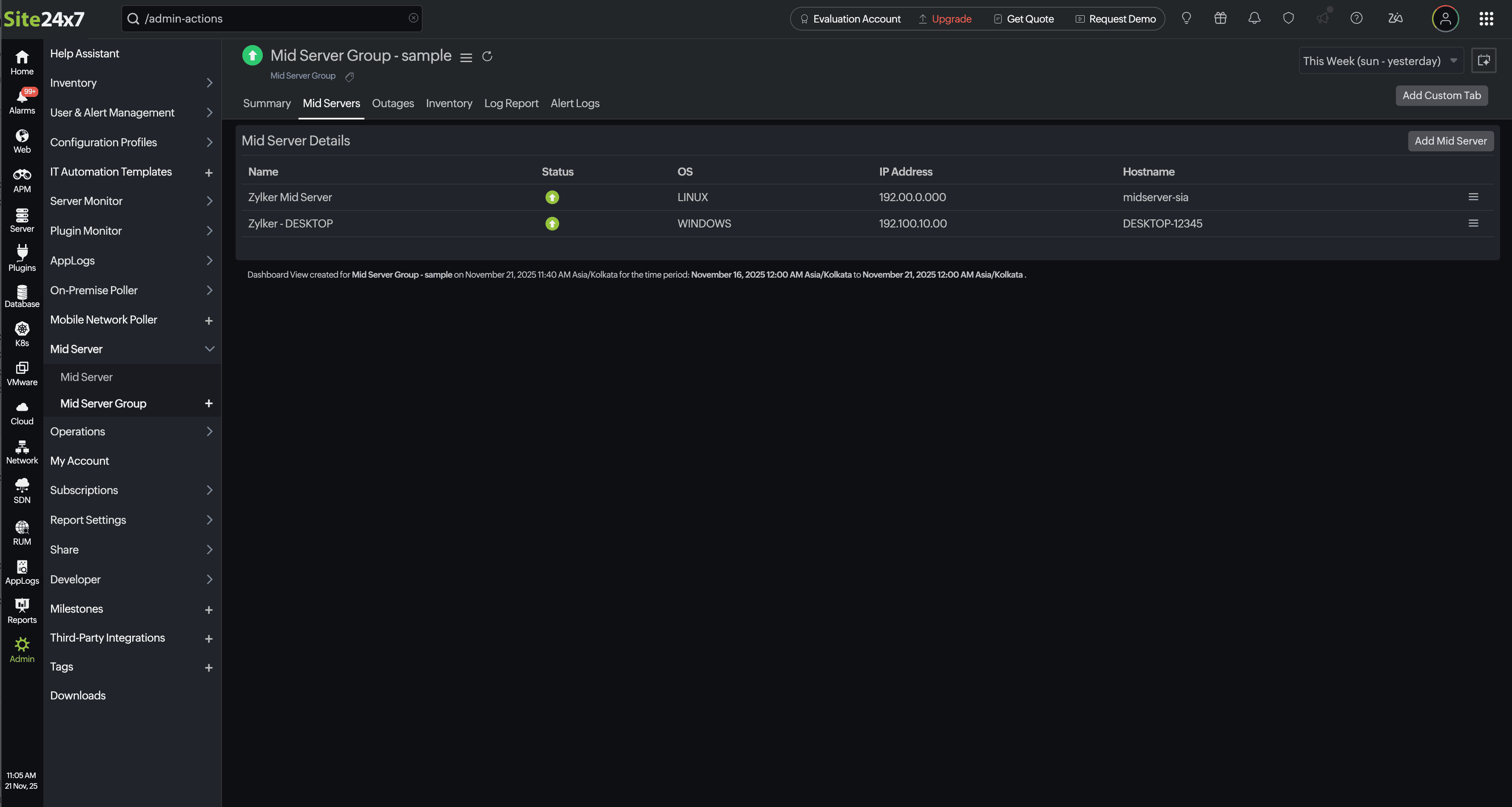Open the Kubernetes (K8s) section

tap(22, 333)
